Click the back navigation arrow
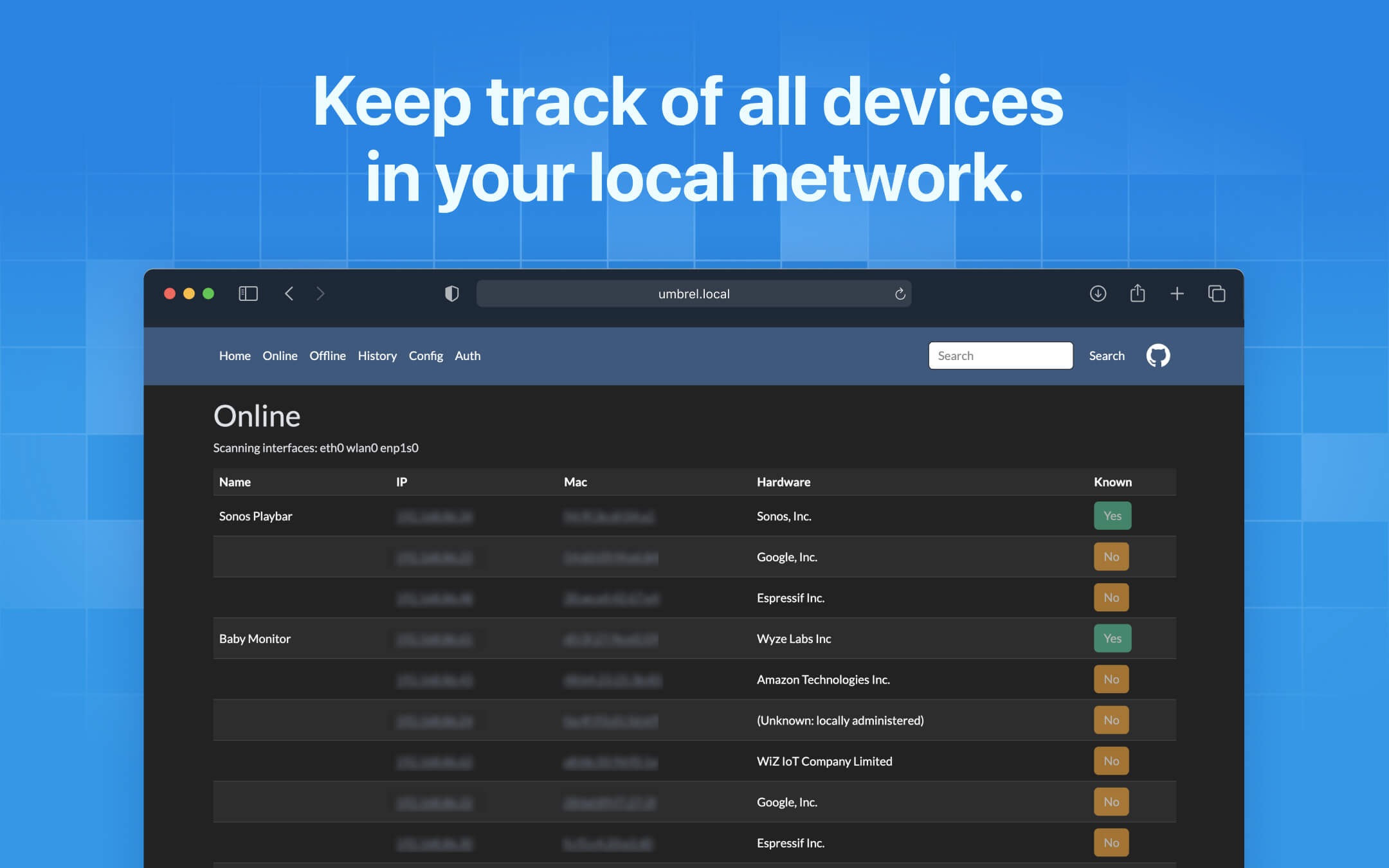 (289, 293)
